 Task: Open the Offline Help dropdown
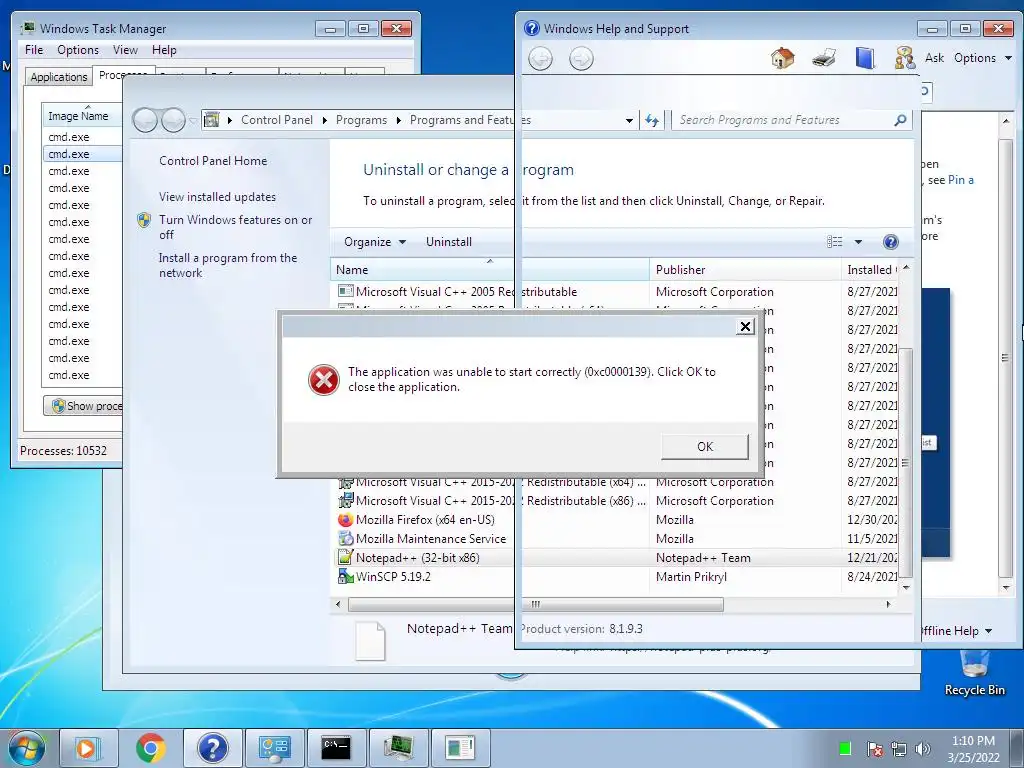(x=955, y=631)
